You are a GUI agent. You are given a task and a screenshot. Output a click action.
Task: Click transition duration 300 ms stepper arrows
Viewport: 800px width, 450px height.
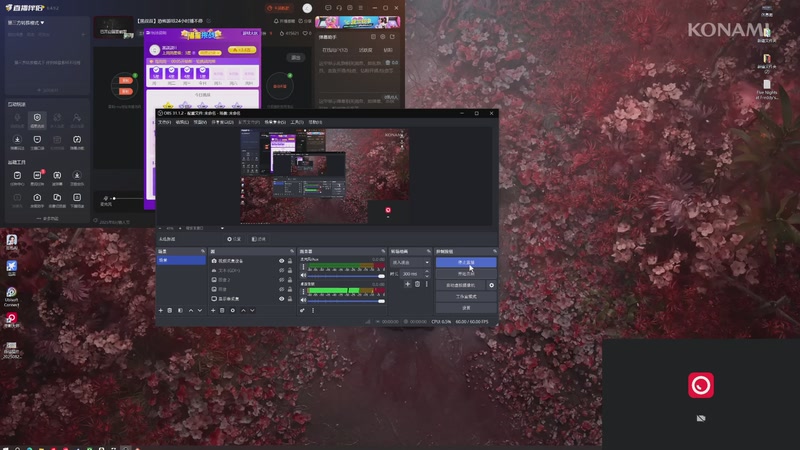point(427,273)
